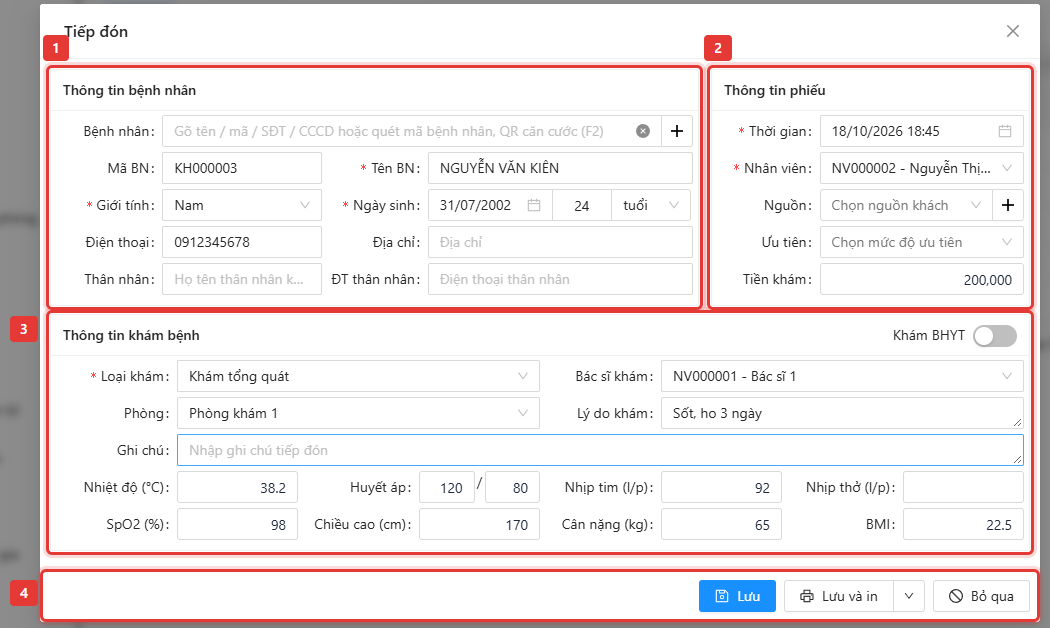Click the Ghi chú note field
1050x628 pixels.
[x=600, y=450]
